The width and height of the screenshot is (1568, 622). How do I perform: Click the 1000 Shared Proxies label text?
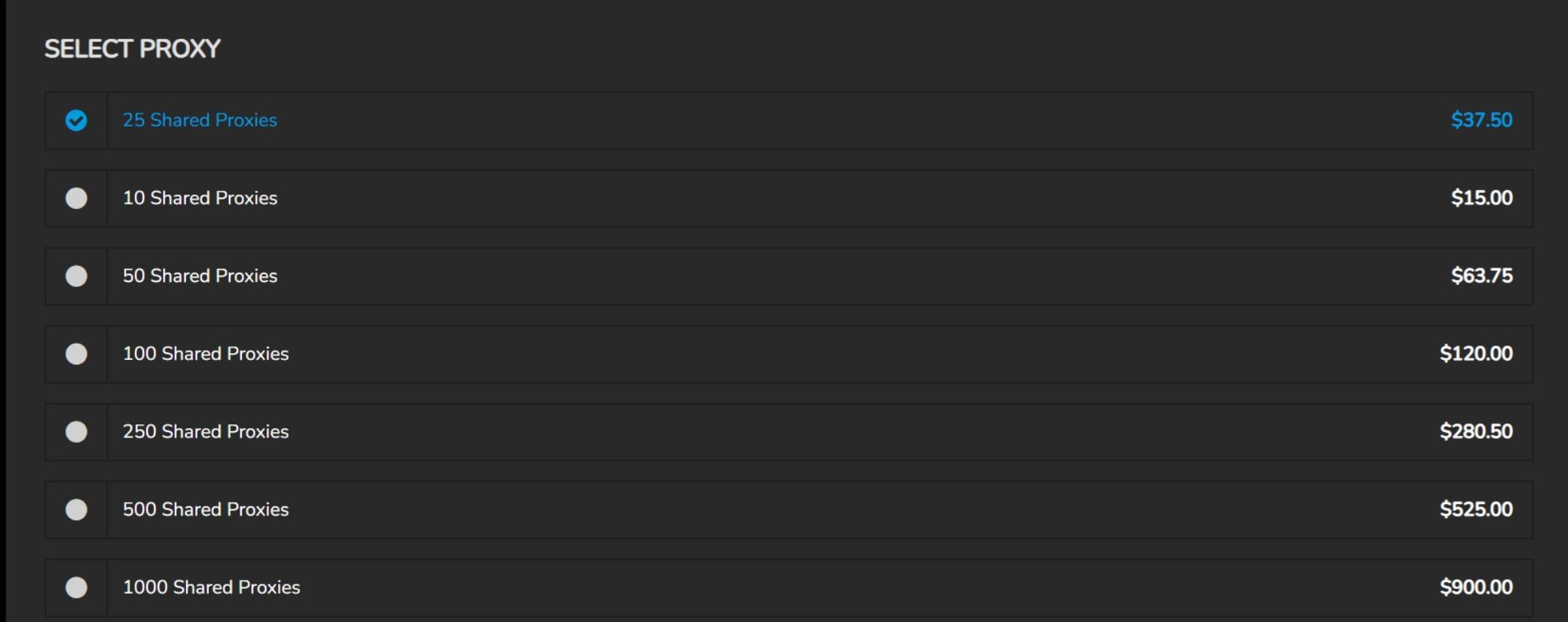pyautogui.click(x=211, y=588)
